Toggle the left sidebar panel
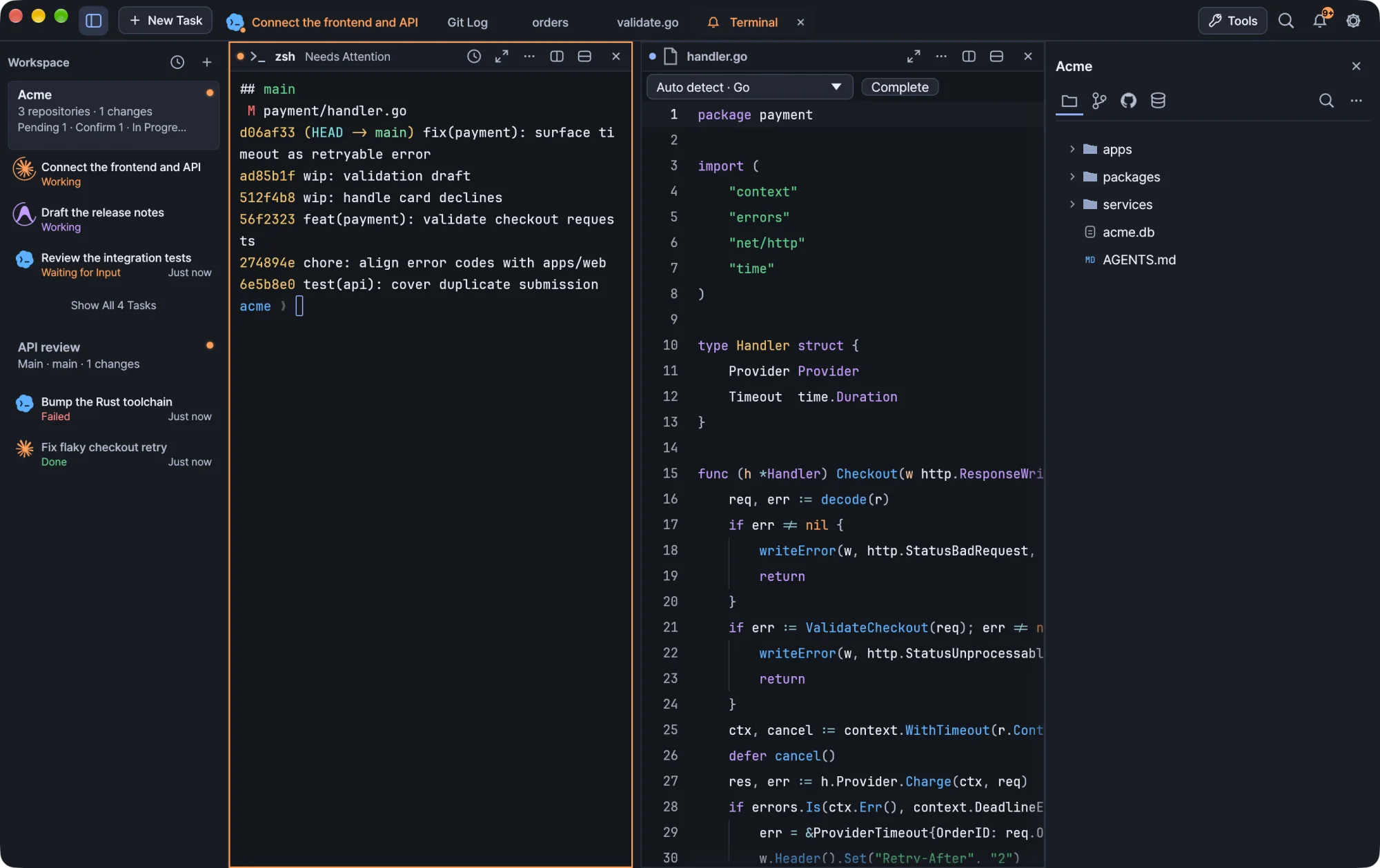 (93, 21)
